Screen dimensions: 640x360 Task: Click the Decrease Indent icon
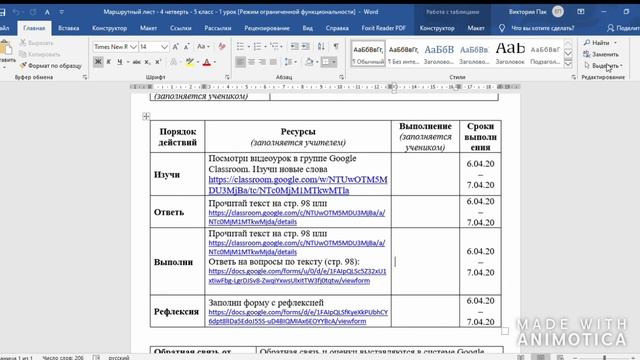294,47
